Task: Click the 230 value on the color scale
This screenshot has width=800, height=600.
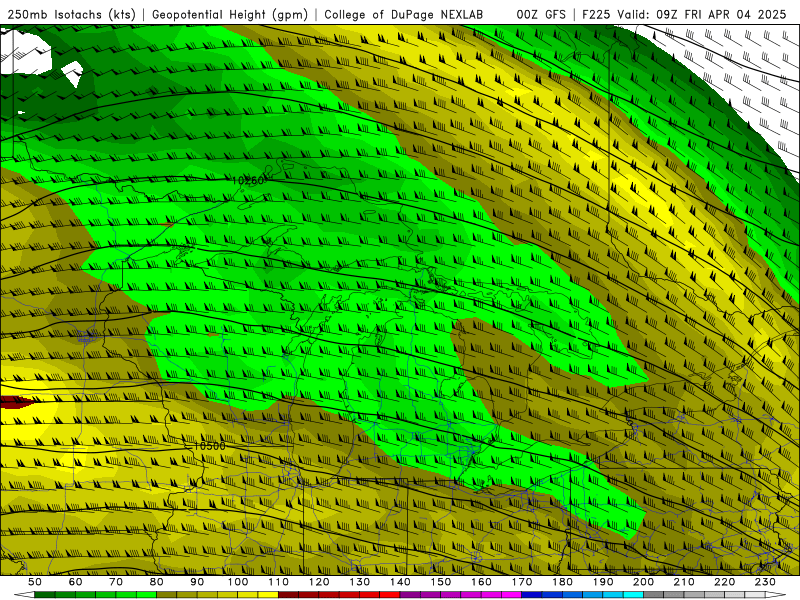Action: point(765,582)
